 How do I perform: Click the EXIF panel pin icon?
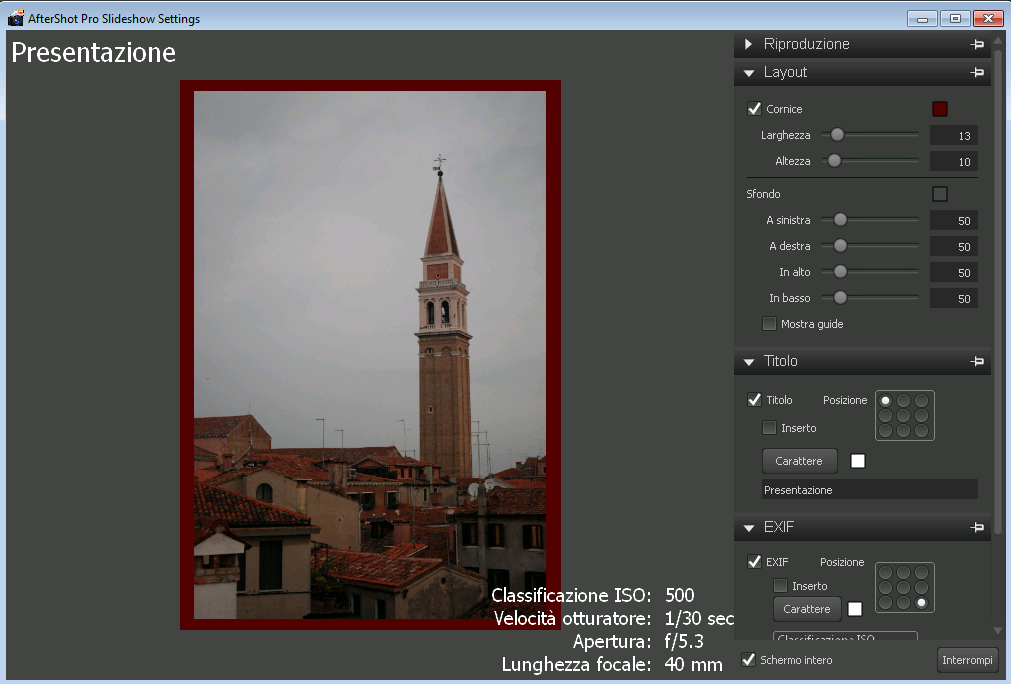[x=976, y=528]
